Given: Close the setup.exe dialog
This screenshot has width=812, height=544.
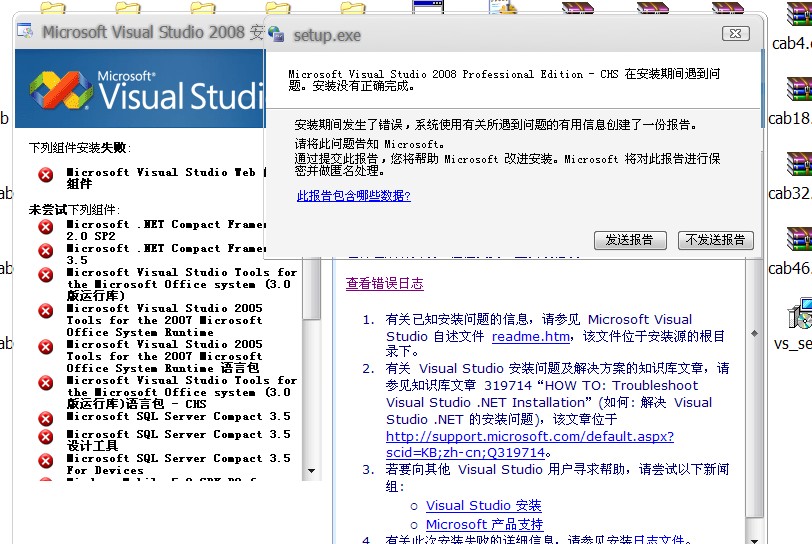Looking at the screenshot, I should [735, 34].
